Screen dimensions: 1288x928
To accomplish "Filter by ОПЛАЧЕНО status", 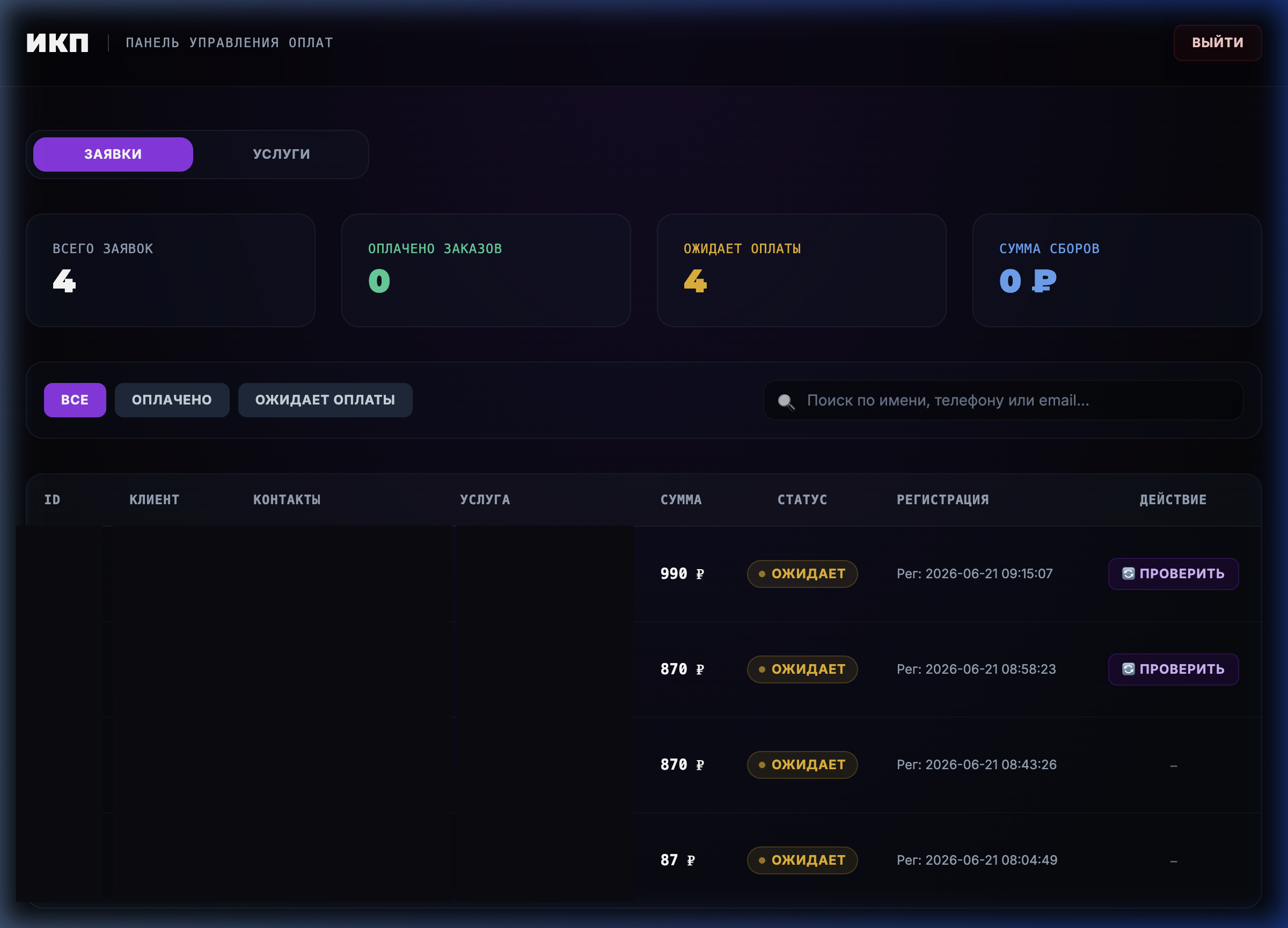I will coord(172,400).
